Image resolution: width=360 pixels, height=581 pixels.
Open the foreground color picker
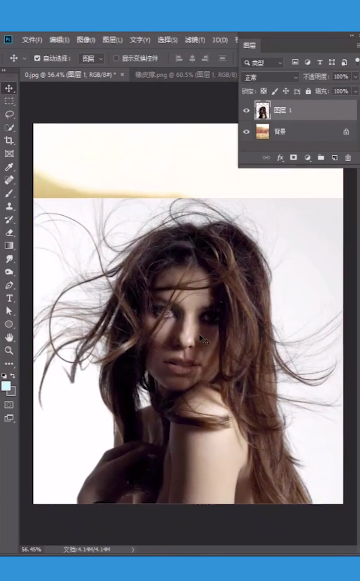click(6, 386)
